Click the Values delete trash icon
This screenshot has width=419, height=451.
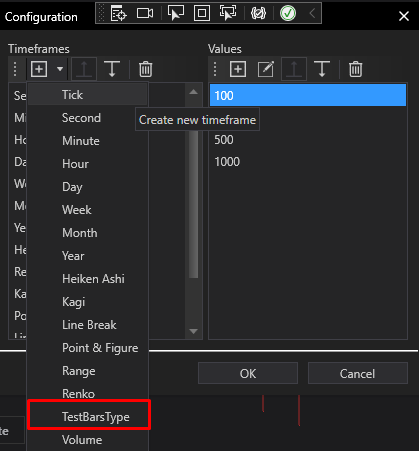pos(355,69)
